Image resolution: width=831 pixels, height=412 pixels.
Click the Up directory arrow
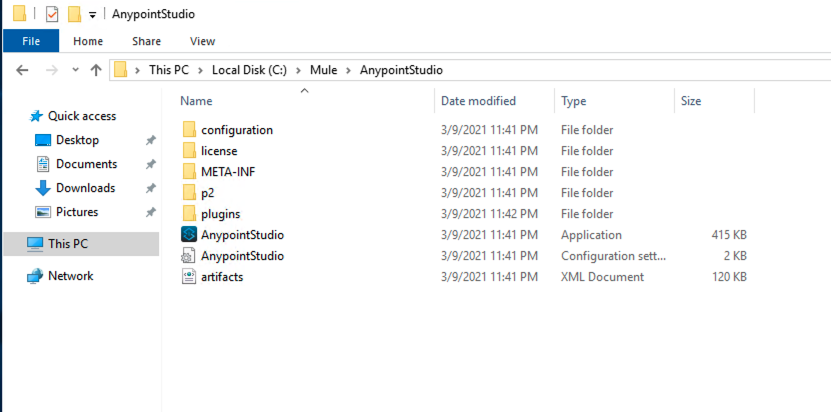(96, 70)
